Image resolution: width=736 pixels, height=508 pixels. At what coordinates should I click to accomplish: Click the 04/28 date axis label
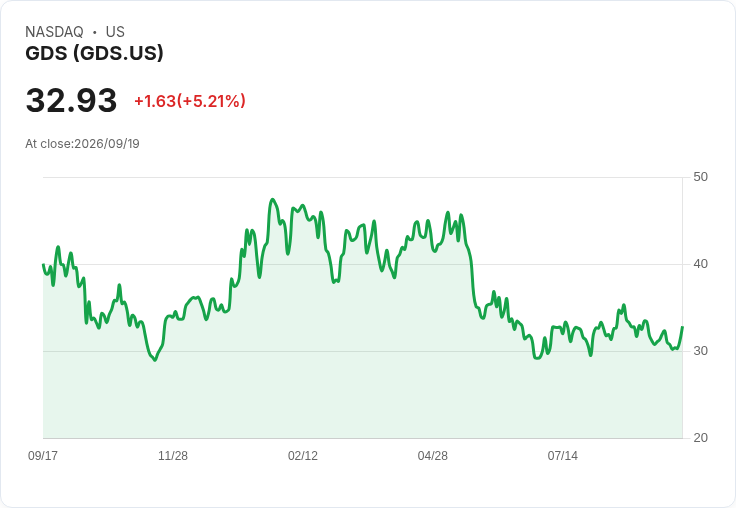(432, 456)
